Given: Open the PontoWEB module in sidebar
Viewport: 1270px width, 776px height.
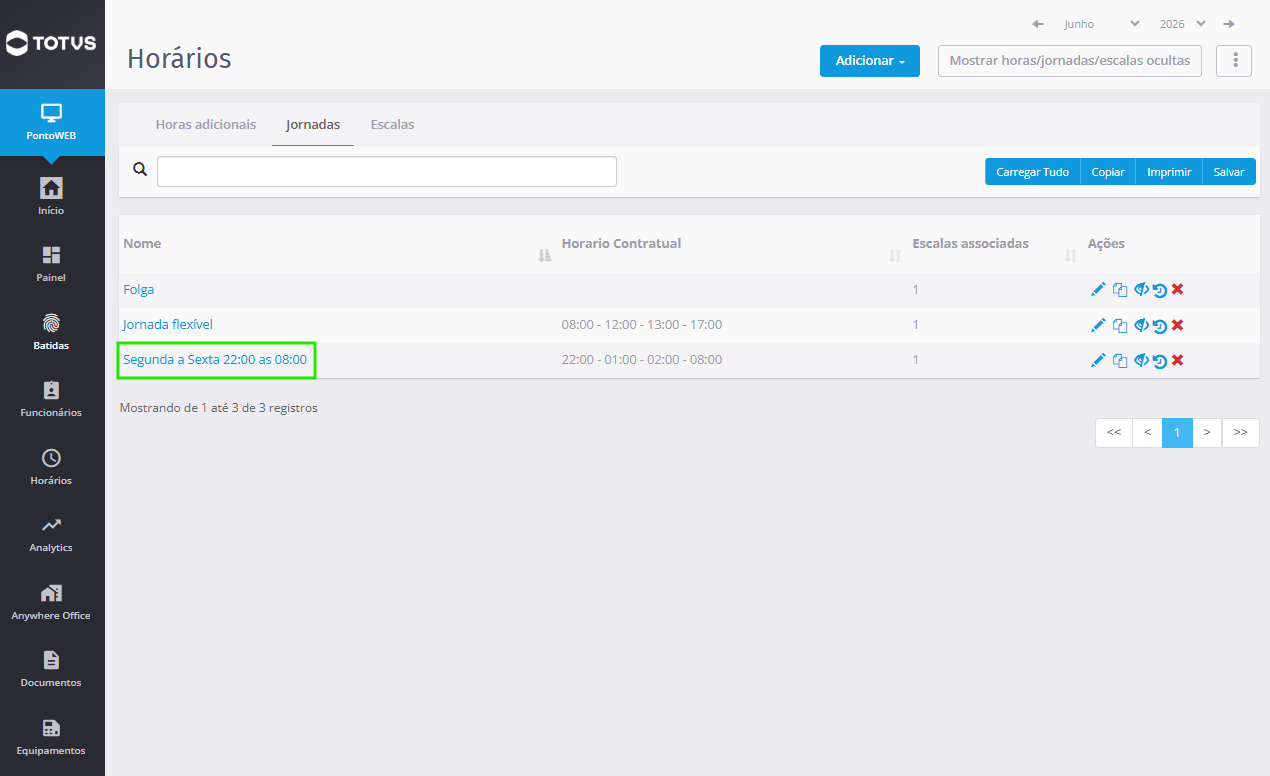Looking at the screenshot, I should coord(52,122).
